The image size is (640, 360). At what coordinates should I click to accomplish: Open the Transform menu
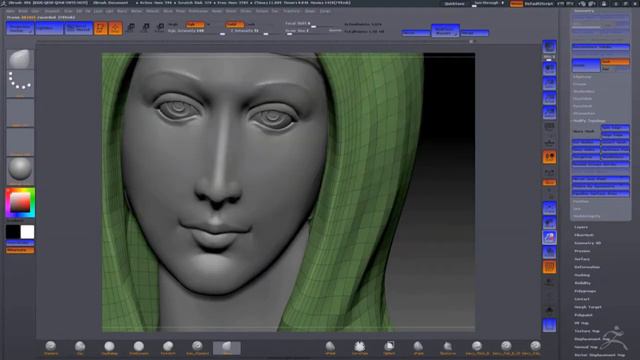[291, 11]
